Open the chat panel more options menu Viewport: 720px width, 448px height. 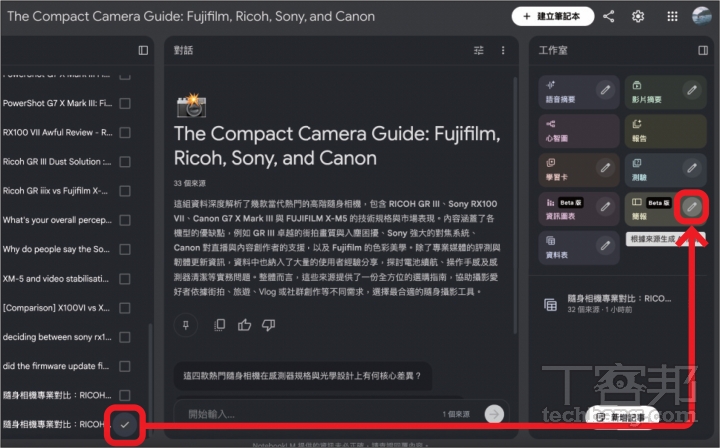pos(503,50)
